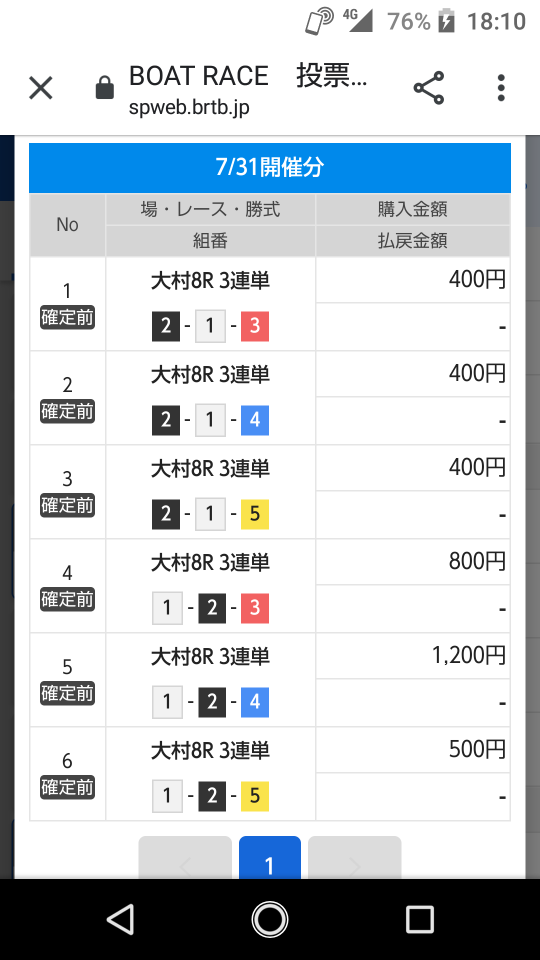Tap the 4G signal status icon
540x960 pixels.
coord(358,20)
